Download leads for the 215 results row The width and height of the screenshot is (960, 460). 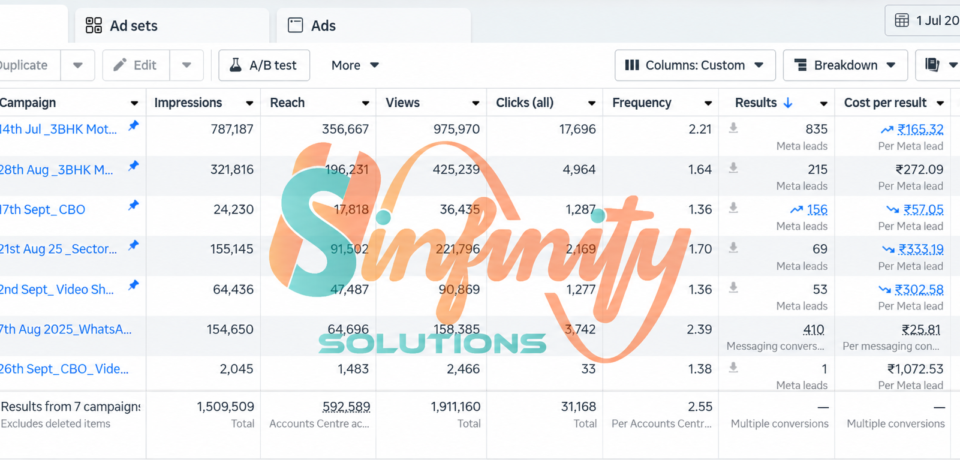[733, 167]
